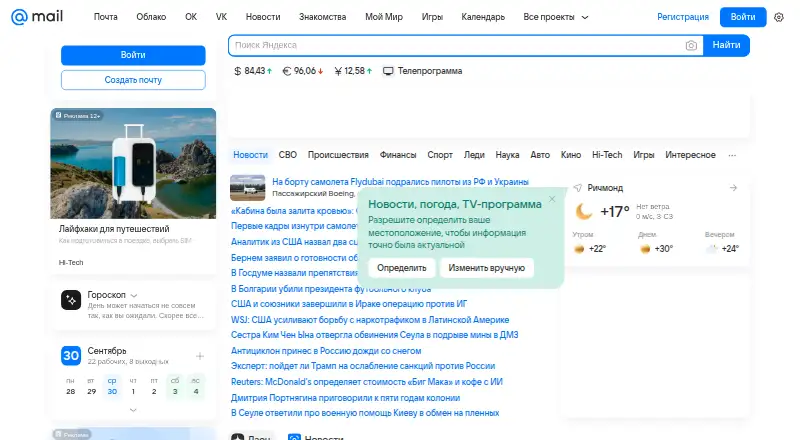Open Игры in top navigation
Image resolution: width=800 pixels, height=440 pixels.
[432, 17]
